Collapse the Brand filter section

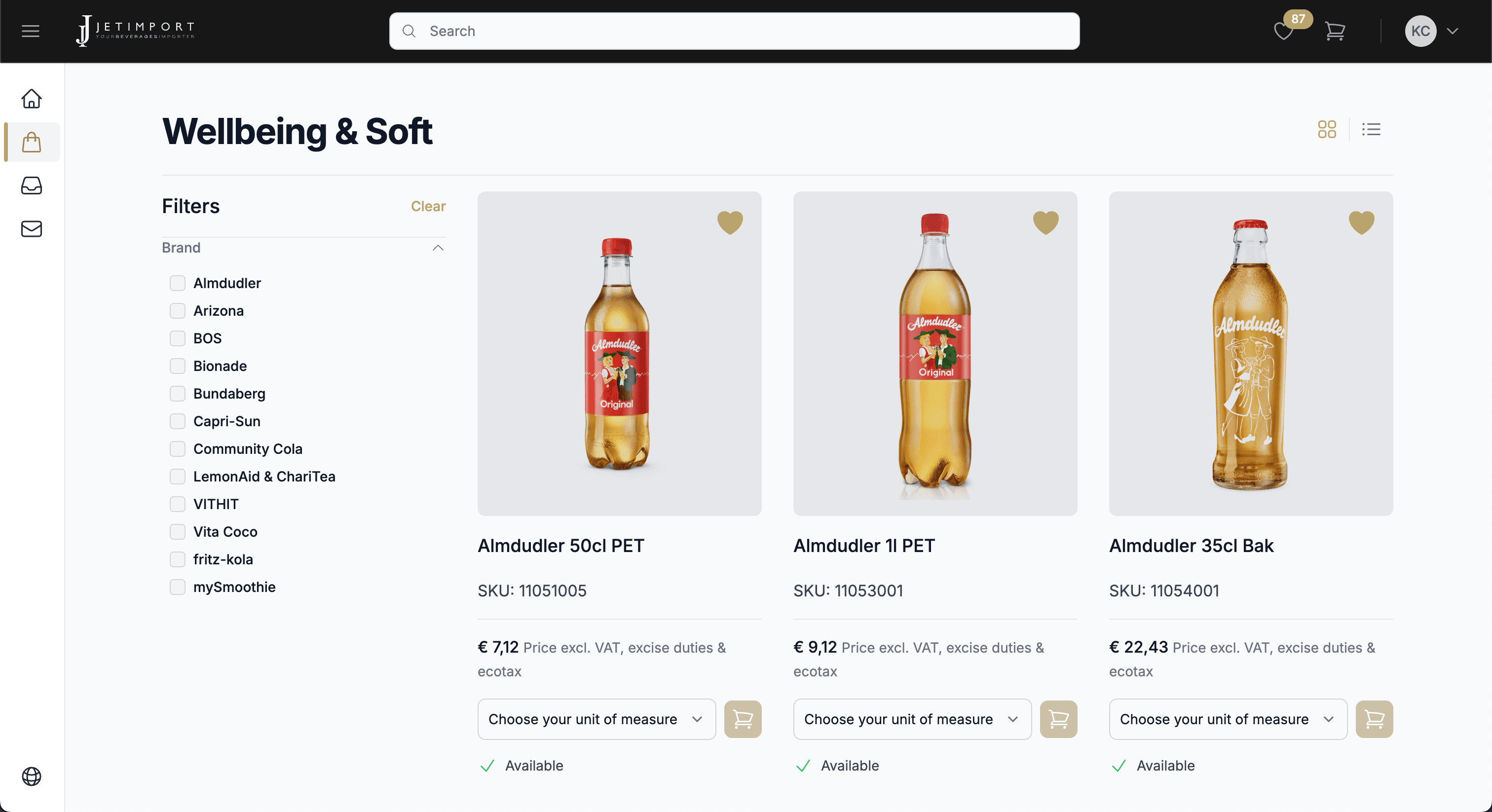pos(438,248)
